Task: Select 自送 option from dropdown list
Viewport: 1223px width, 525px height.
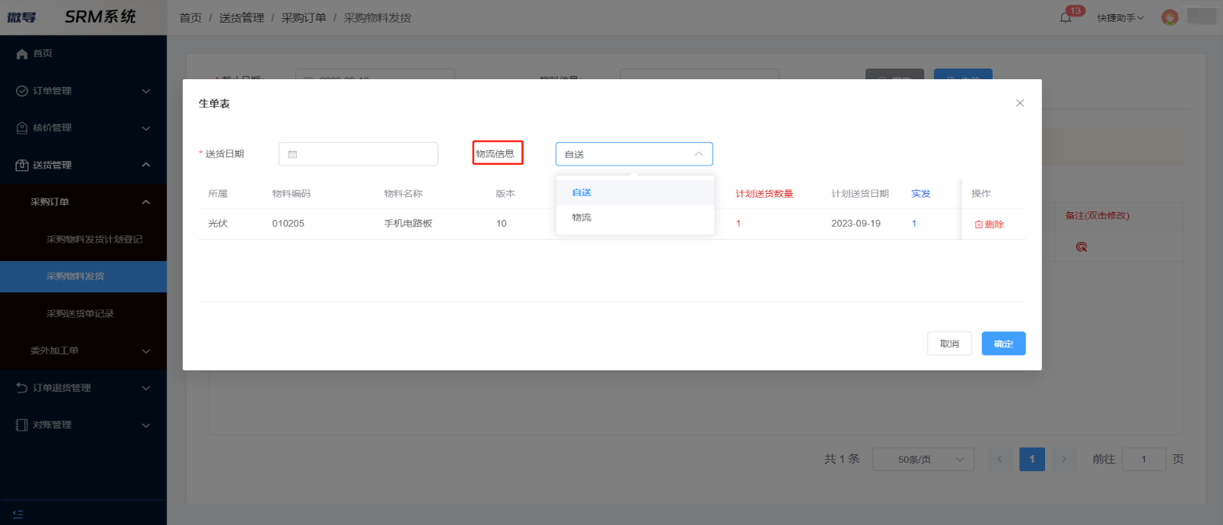Action: coord(582,192)
